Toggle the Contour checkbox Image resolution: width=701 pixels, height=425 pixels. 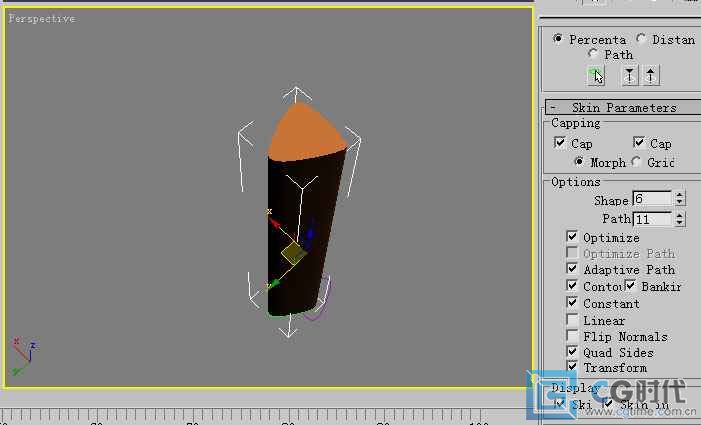point(572,285)
